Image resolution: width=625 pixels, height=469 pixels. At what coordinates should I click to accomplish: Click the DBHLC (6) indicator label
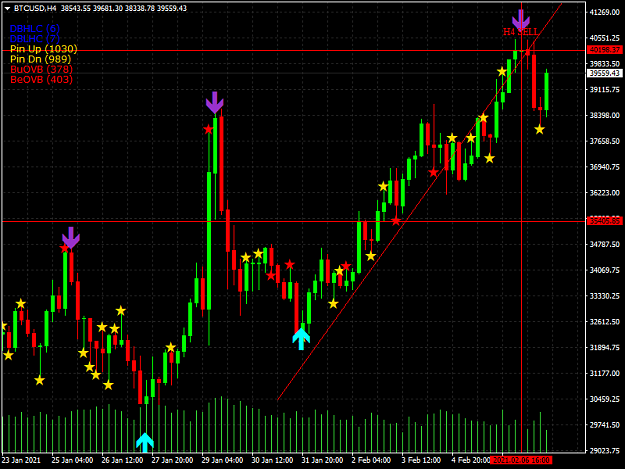[x=35, y=29]
